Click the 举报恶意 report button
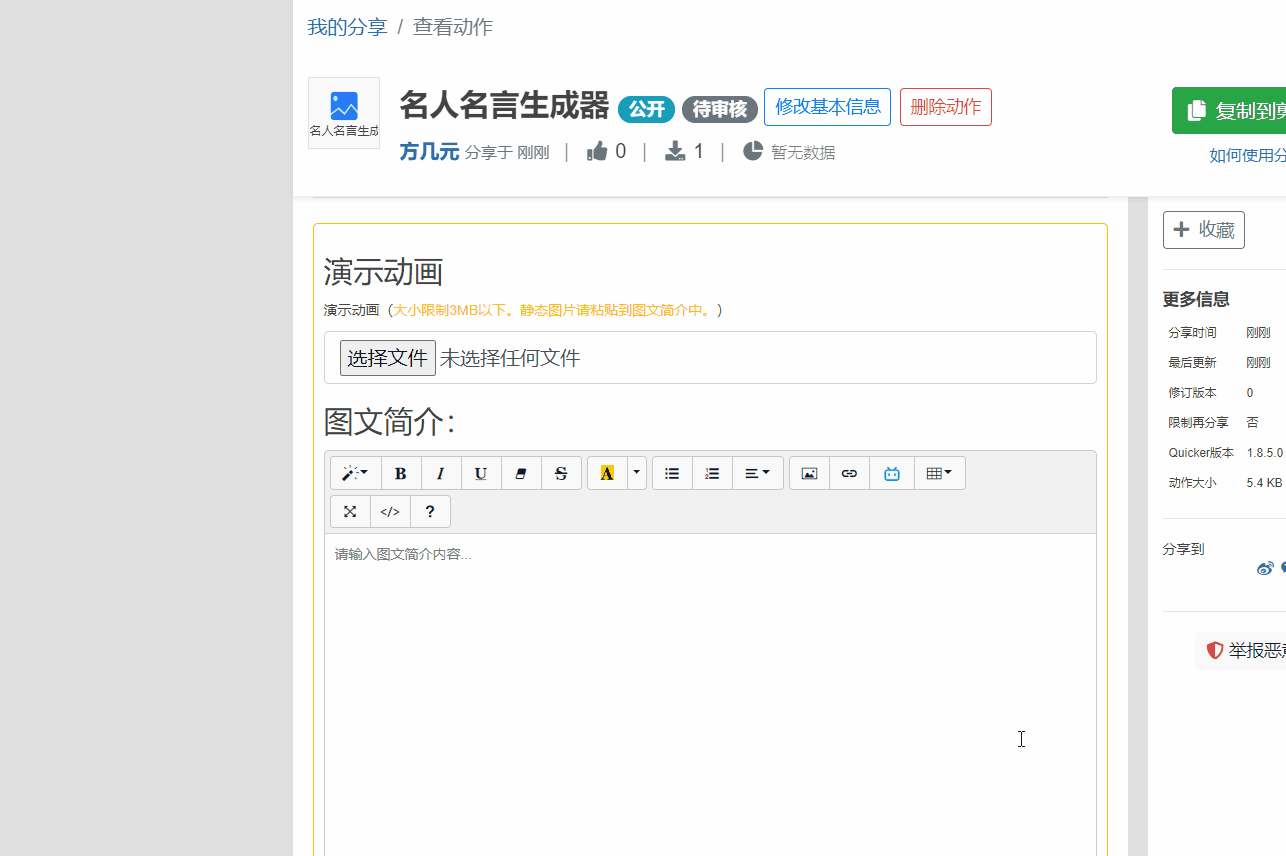Screen dimensions: 1286x856 [x=1241, y=651]
